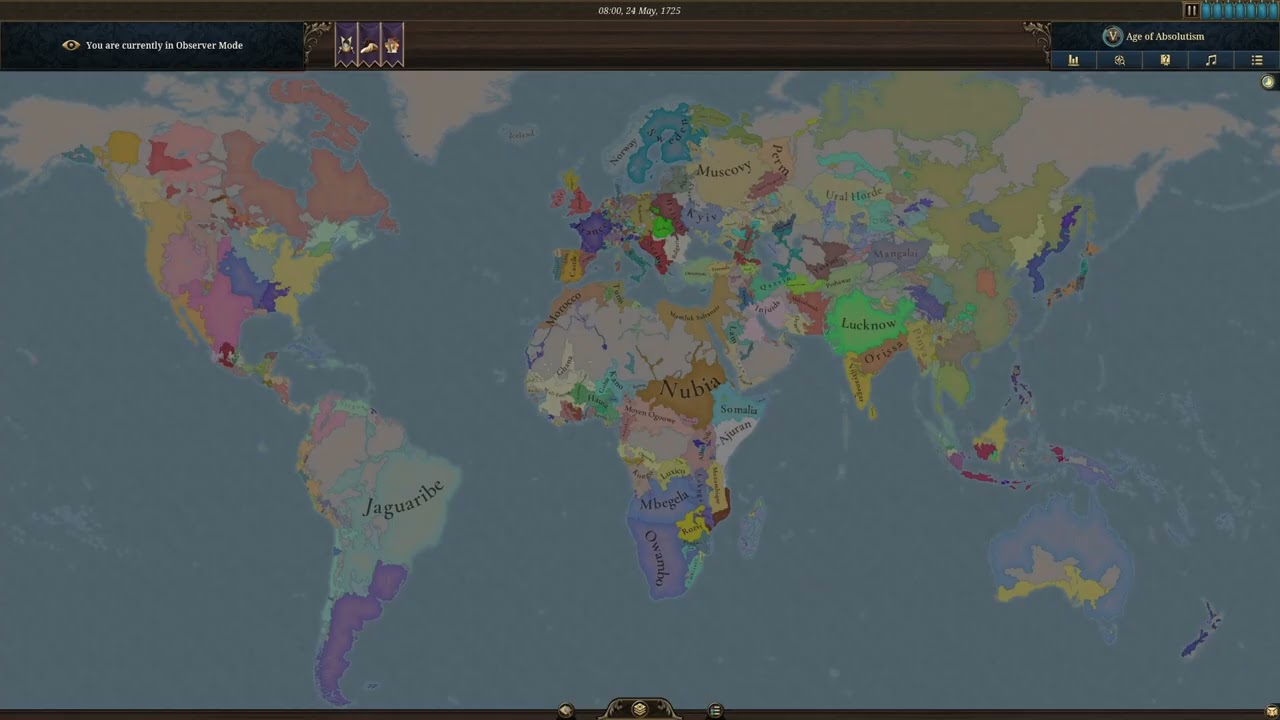The width and height of the screenshot is (1280, 720).
Task: Select Morocco on the map
Action: [x=563, y=308]
